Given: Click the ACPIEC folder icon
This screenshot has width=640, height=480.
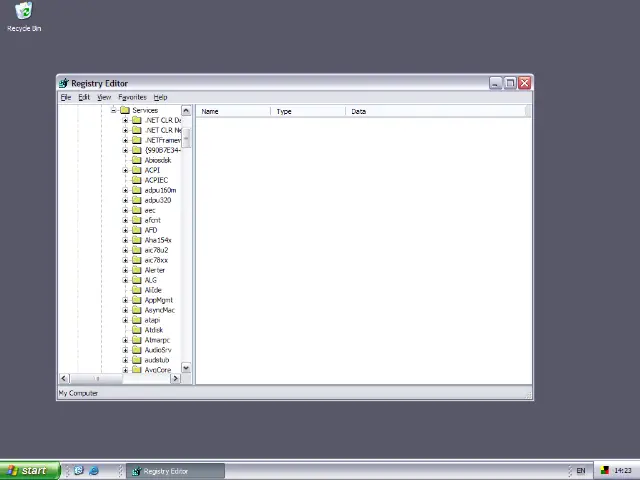Looking at the screenshot, I should (137, 180).
